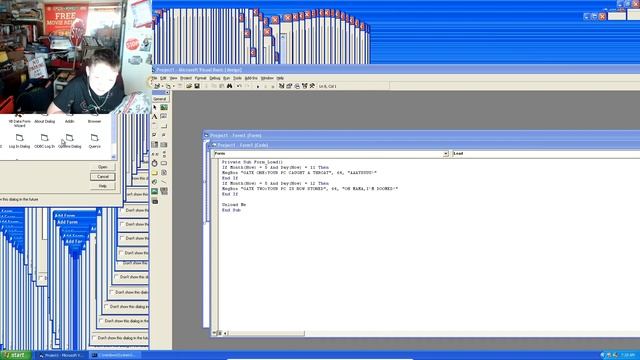The width and height of the screenshot is (640, 360).
Task: Select the ODBC Log In form template
Action: coord(44,141)
